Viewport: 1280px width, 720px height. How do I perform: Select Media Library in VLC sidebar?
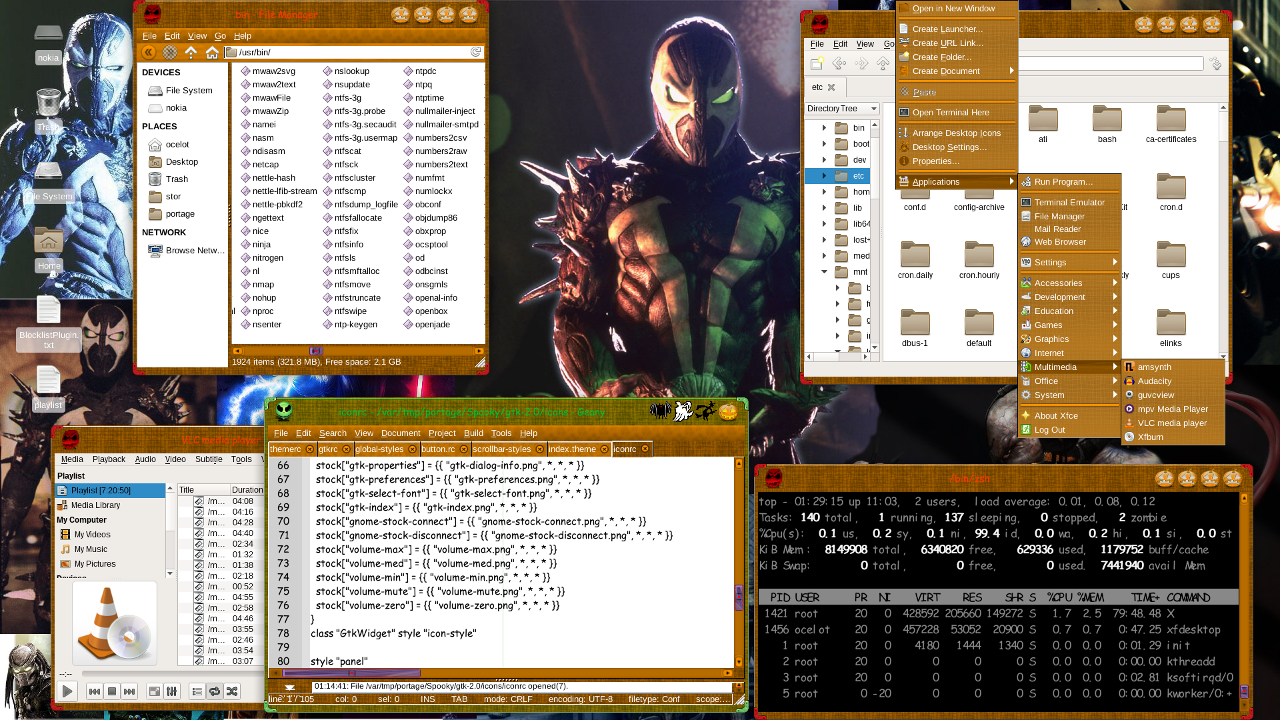(x=110, y=505)
